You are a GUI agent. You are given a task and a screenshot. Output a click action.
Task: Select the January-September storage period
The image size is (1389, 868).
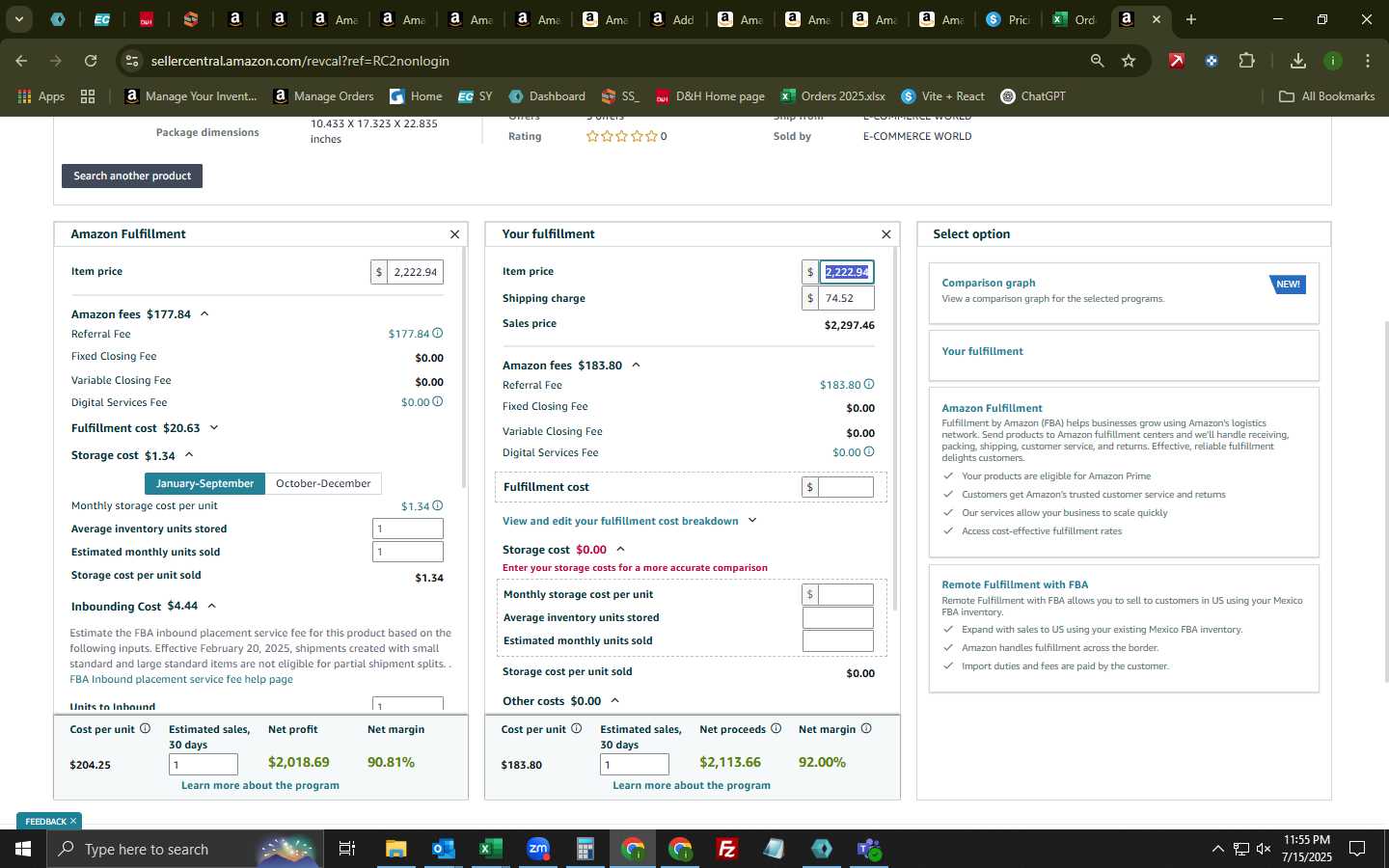204,483
